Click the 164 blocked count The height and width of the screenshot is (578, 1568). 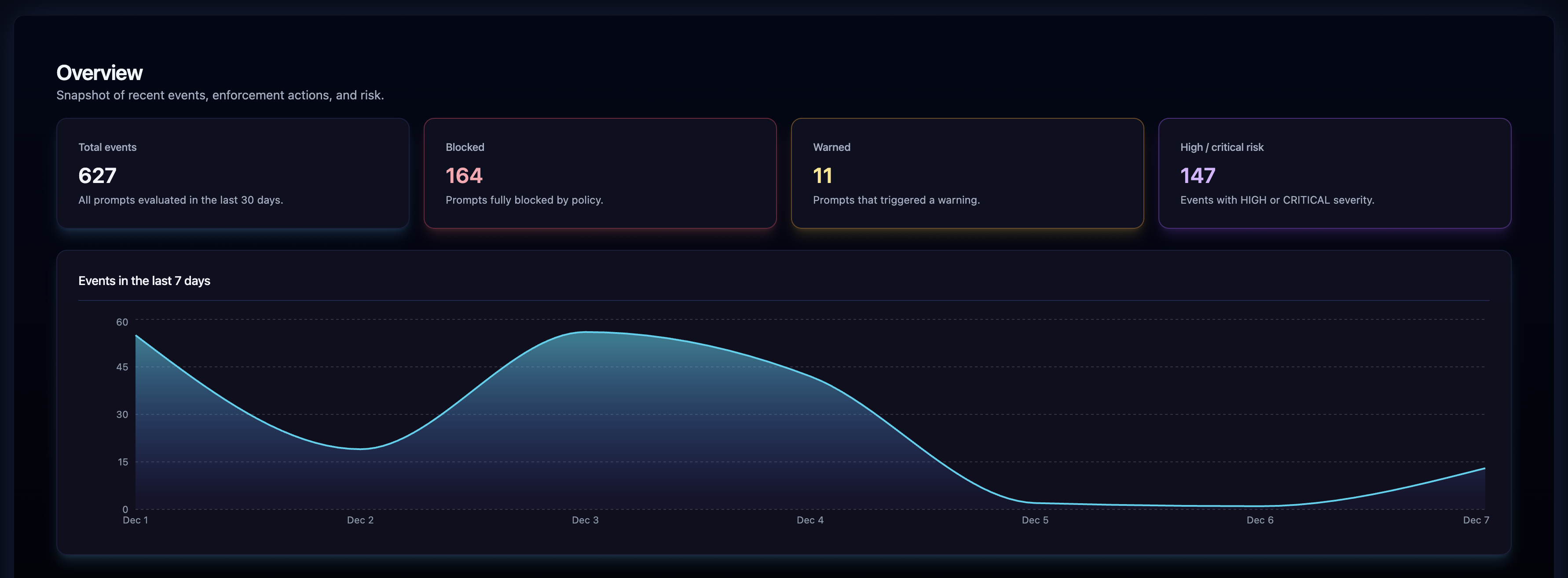click(x=465, y=176)
